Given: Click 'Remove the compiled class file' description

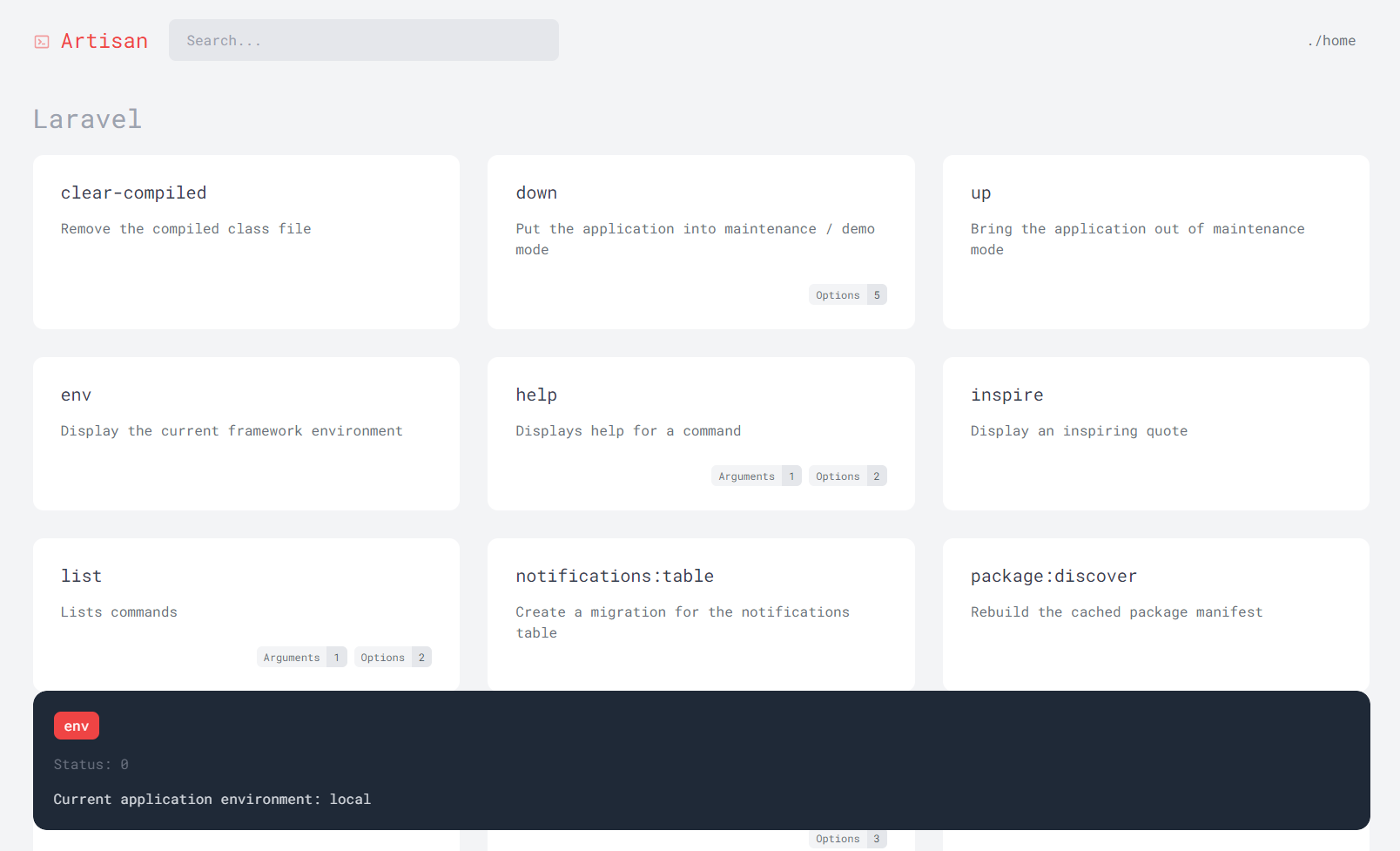Looking at the screenshot, I should click(x=185, y=229).
